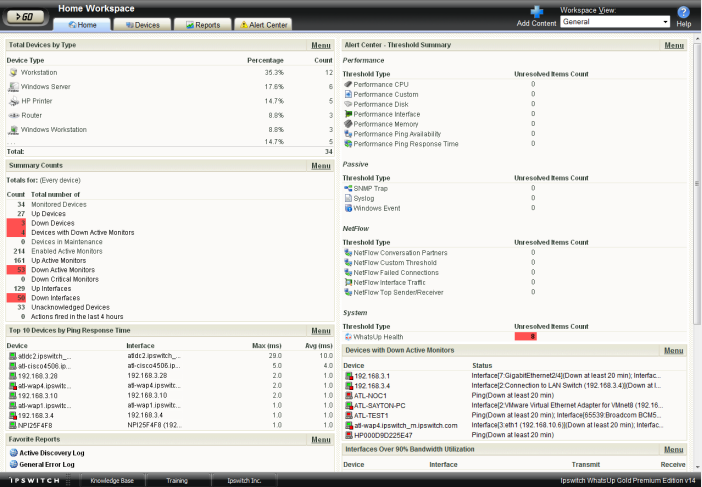Click the Help question mark icon

click(x=683, y=12)
